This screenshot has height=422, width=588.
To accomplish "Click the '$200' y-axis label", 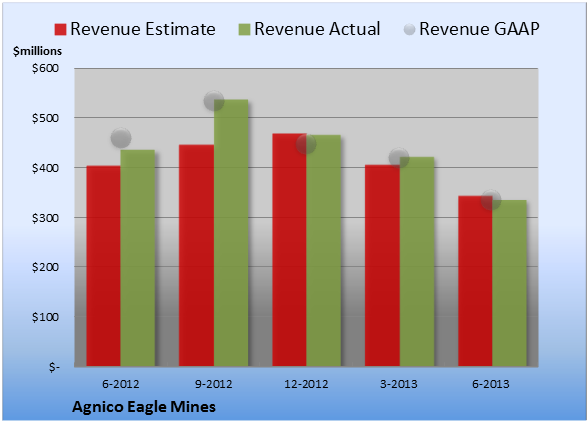I will point(45,267).
